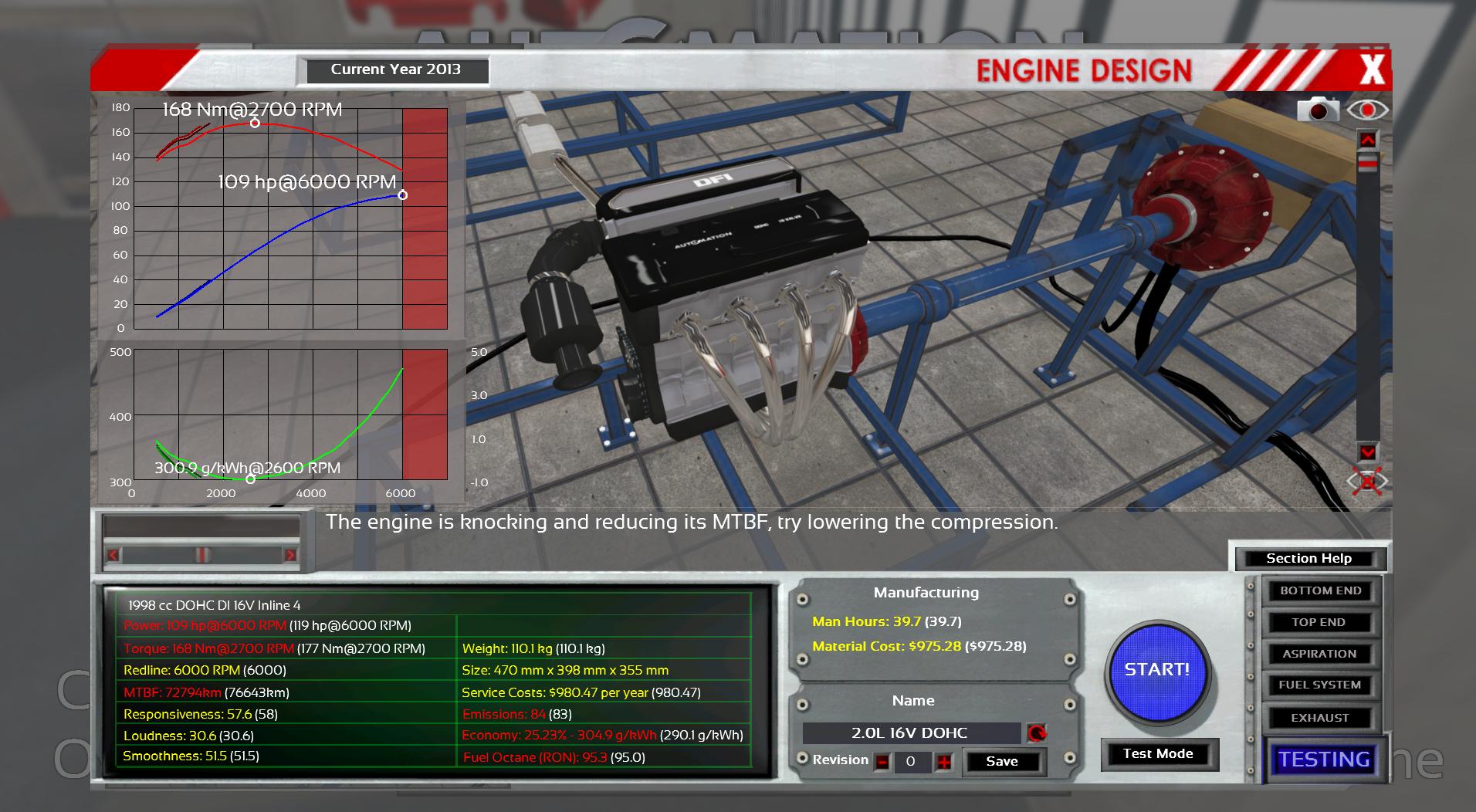Click the MTBF statistic row
The height and width of the screenshot is (812, 1476).
point(207,692)
